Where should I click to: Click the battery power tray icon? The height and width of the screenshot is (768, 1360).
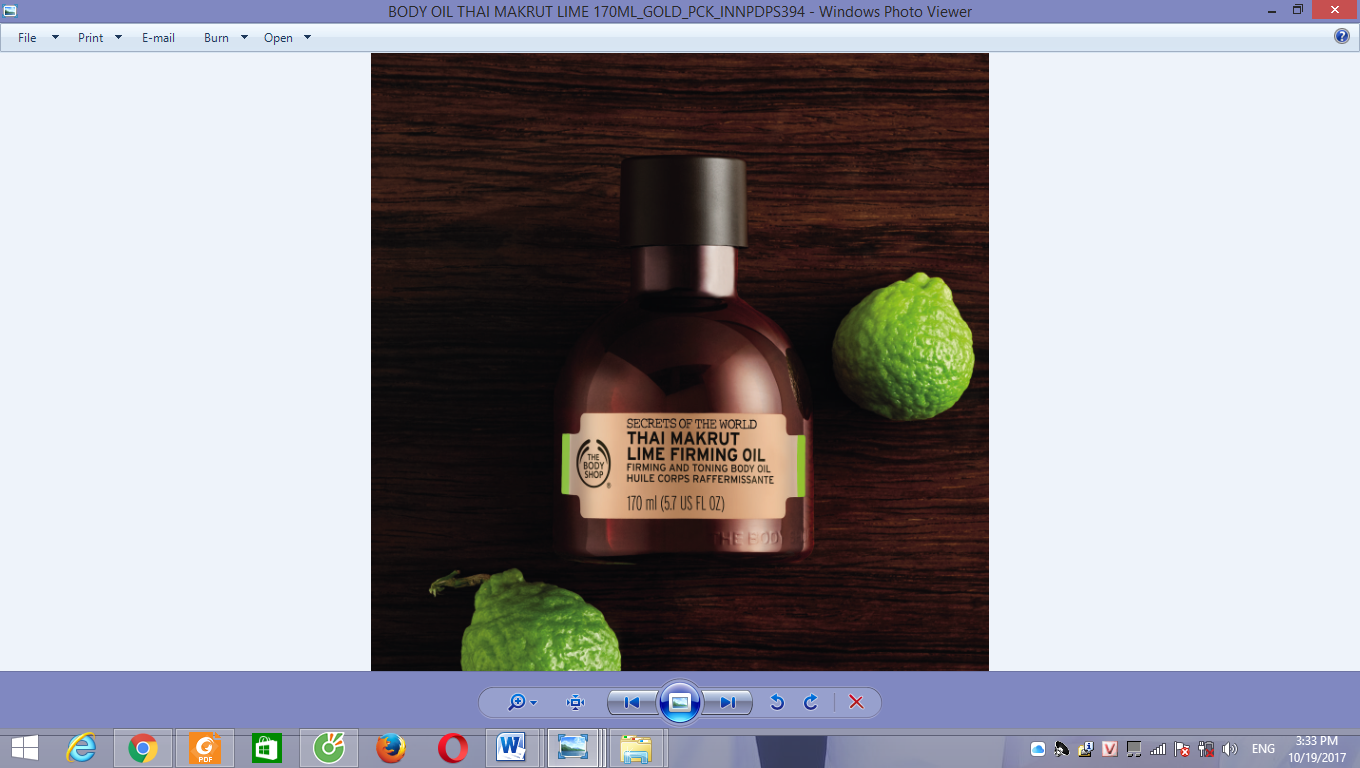coord(1205,749)
